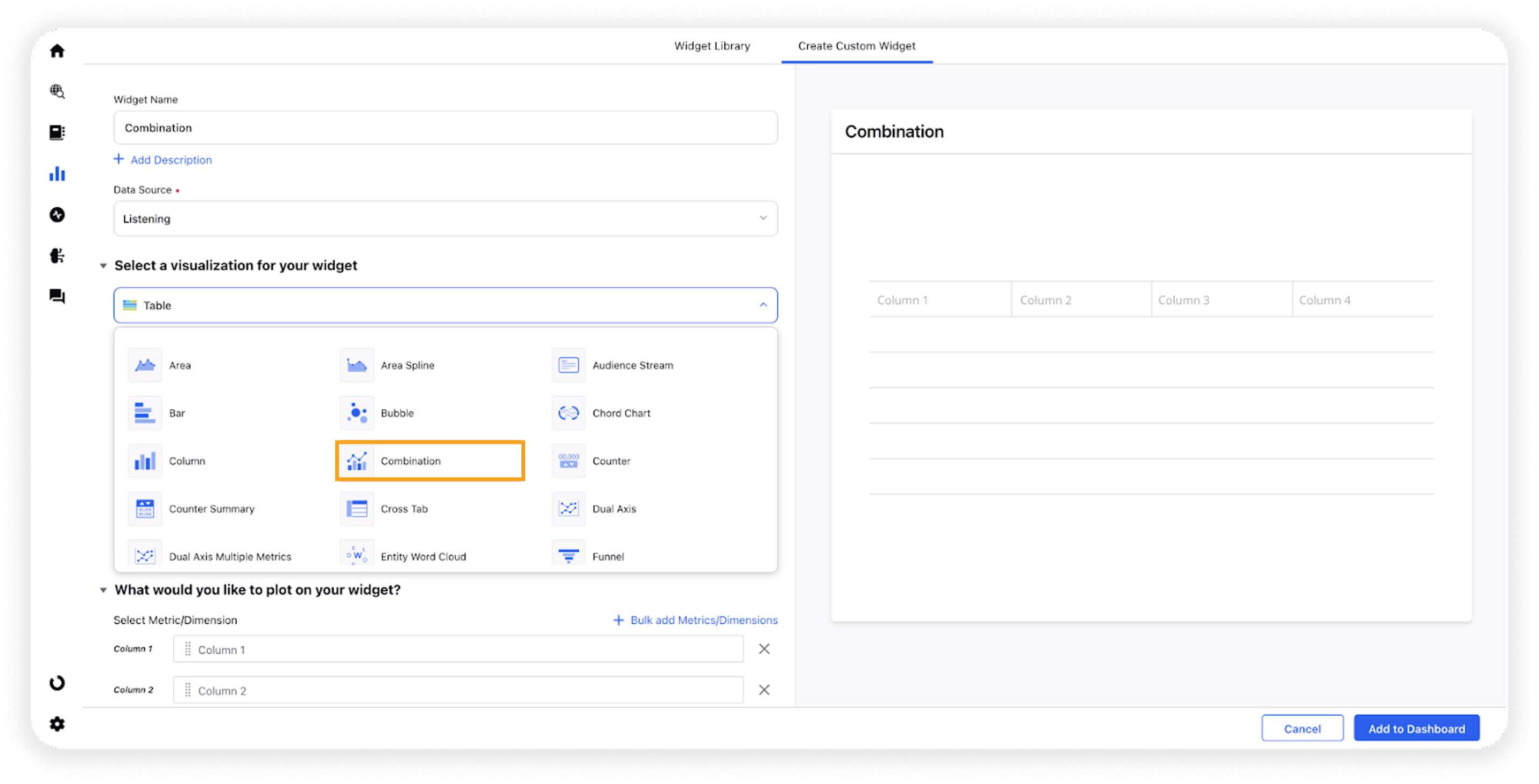Switch to the Create Custom Widget tab

[x=857, y=46]
